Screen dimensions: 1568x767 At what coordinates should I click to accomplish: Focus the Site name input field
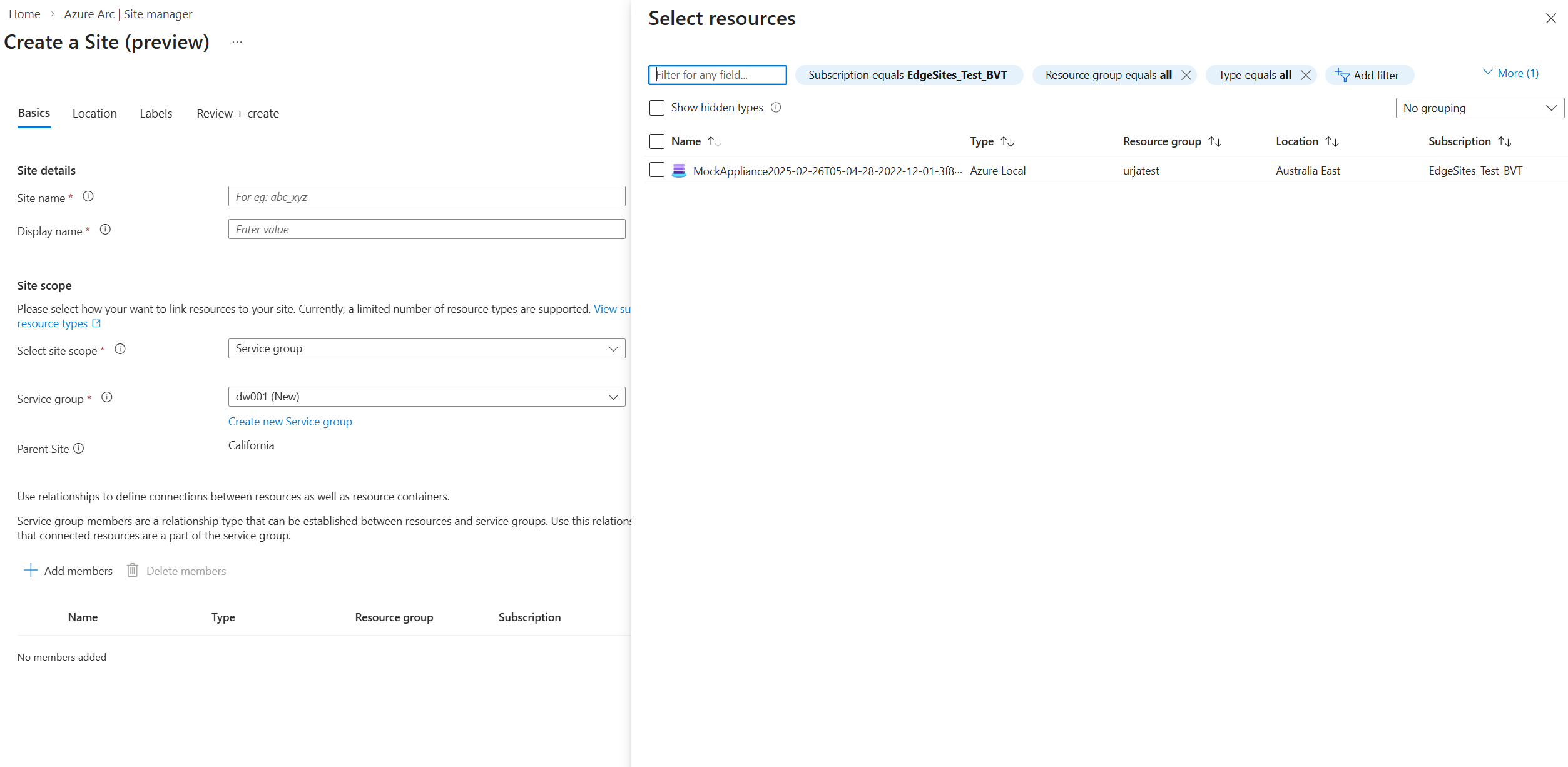tap(427, 196)
